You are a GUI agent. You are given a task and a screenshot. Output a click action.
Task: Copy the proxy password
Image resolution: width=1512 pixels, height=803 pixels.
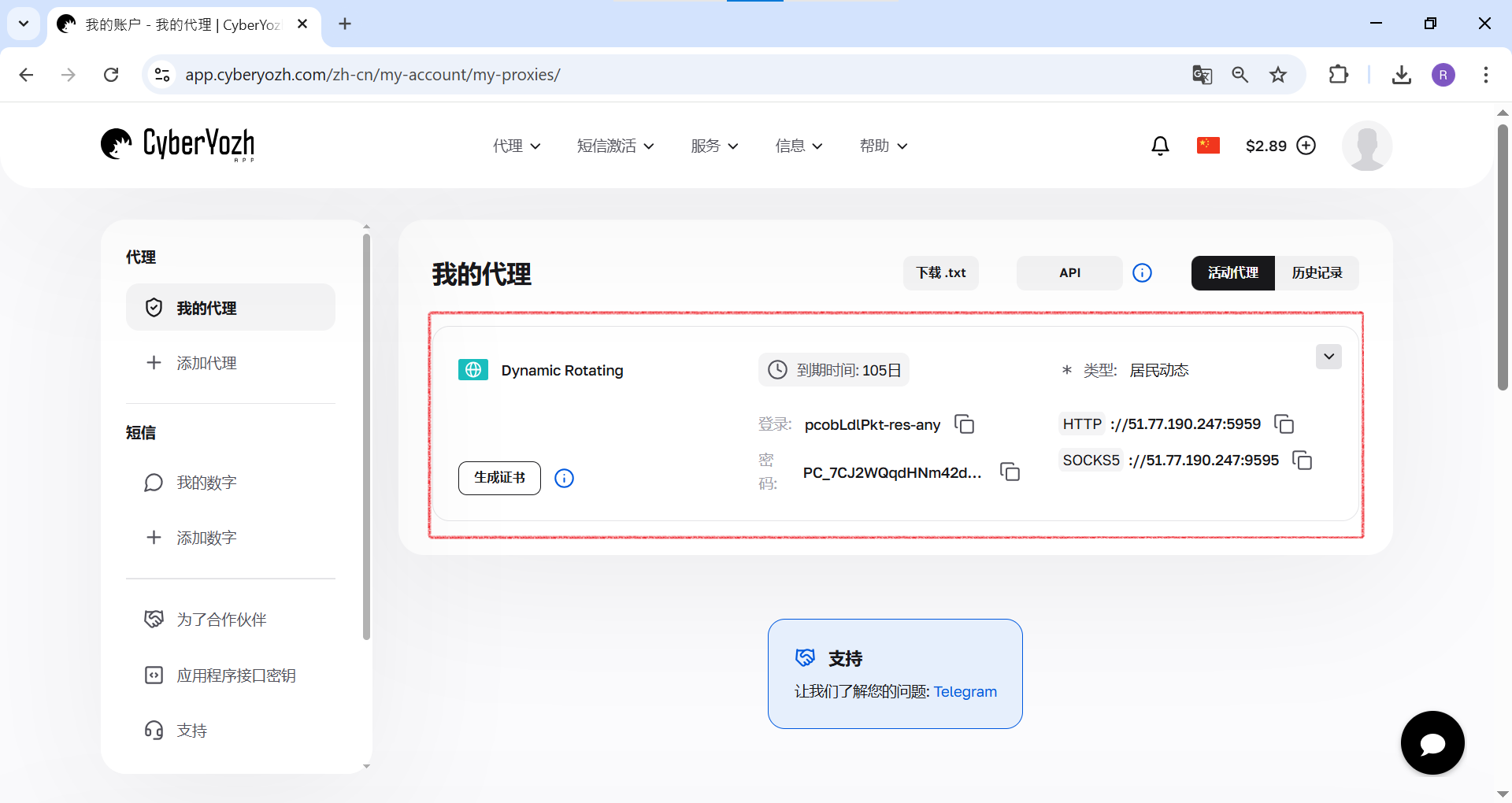click(x=1010, y=472)
